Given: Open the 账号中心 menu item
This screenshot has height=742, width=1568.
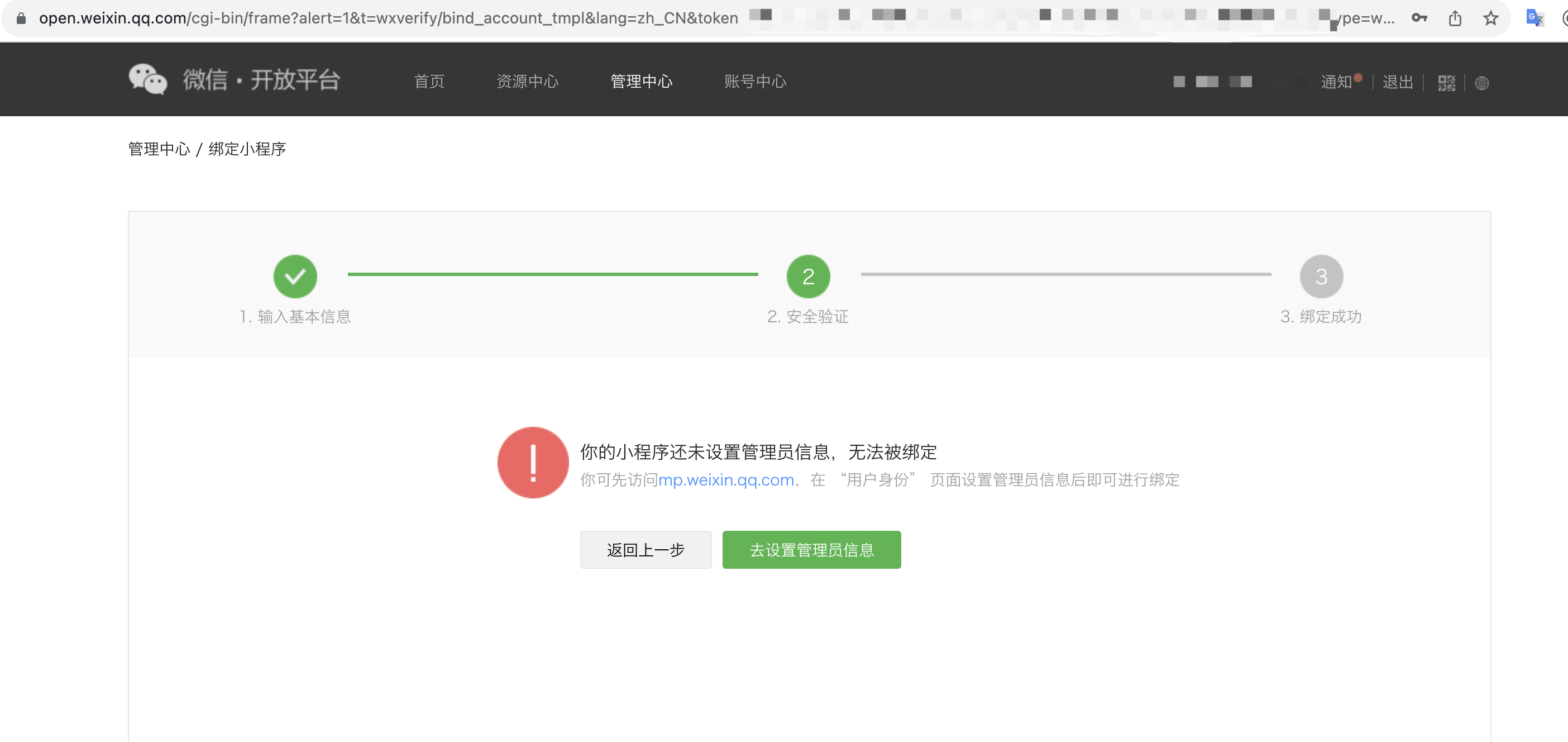Looking at the screenshot, I should pos(755,82).
